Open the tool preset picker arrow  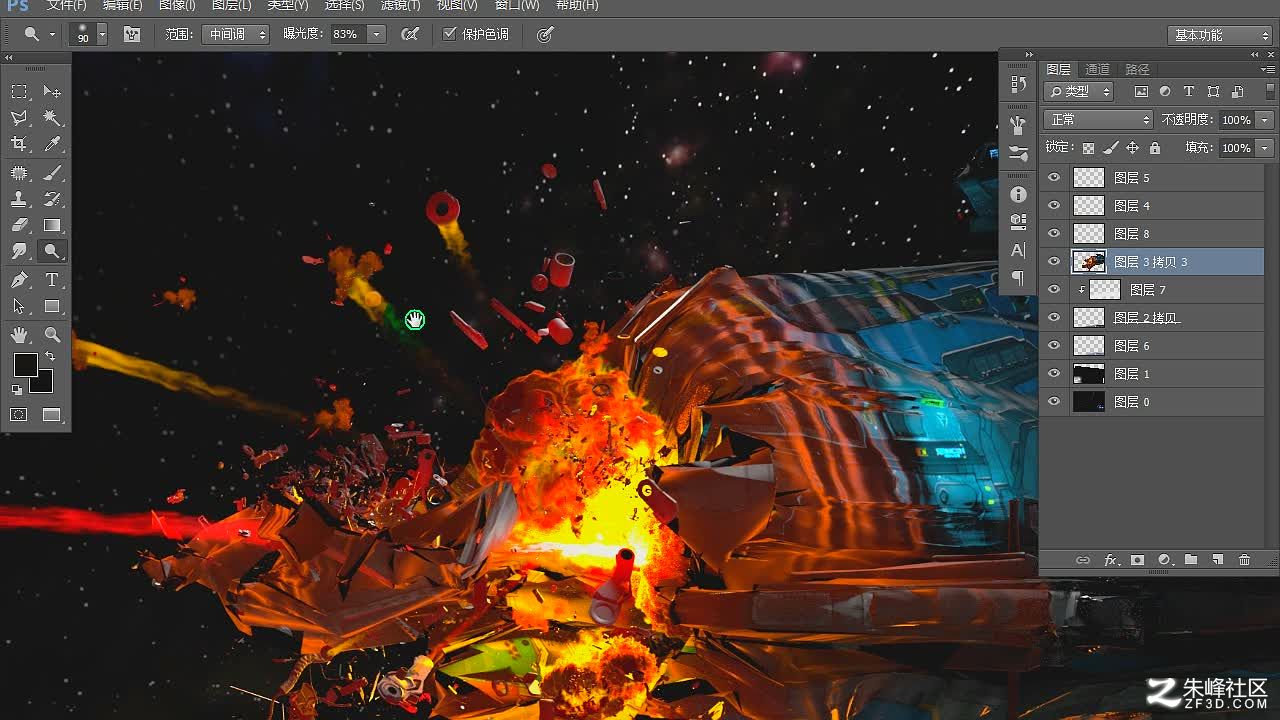click(52, 34)
